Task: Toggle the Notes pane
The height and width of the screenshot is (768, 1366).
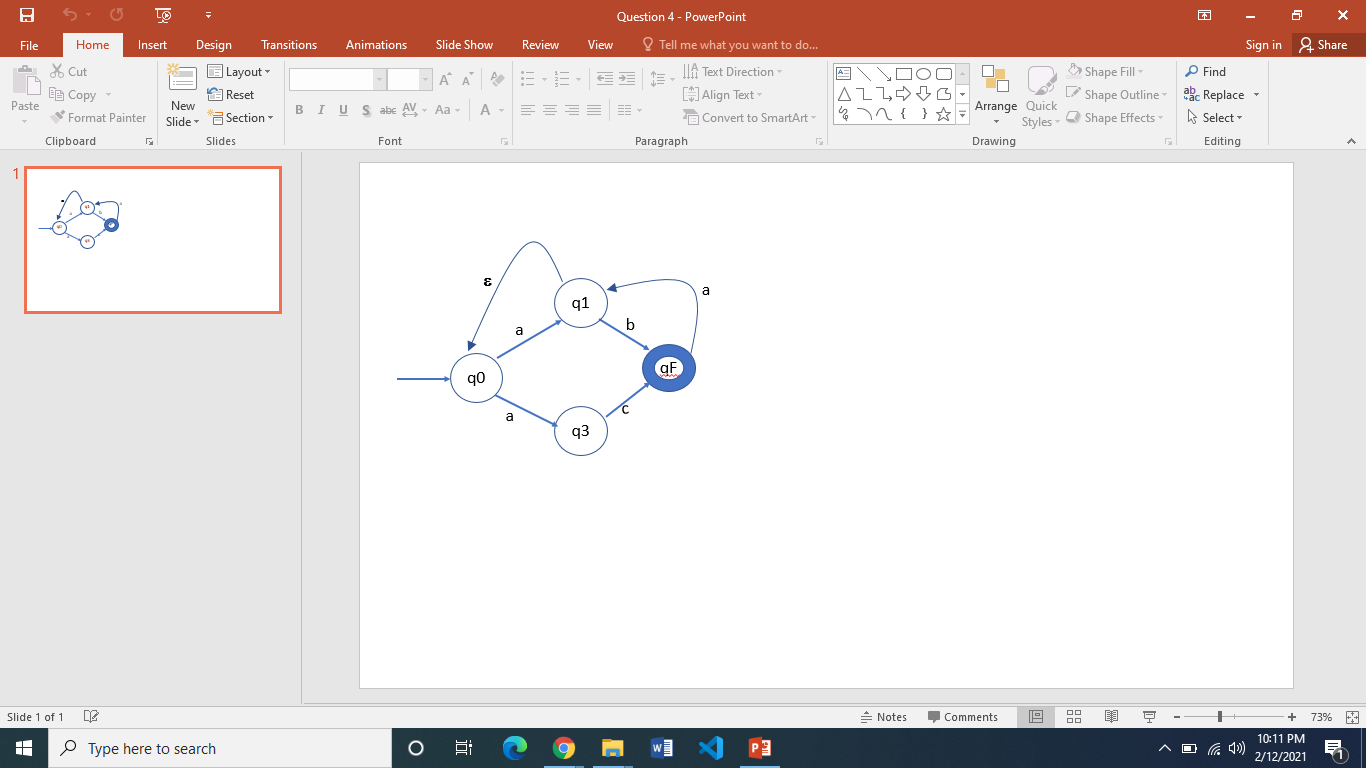Action: [884, 717]
